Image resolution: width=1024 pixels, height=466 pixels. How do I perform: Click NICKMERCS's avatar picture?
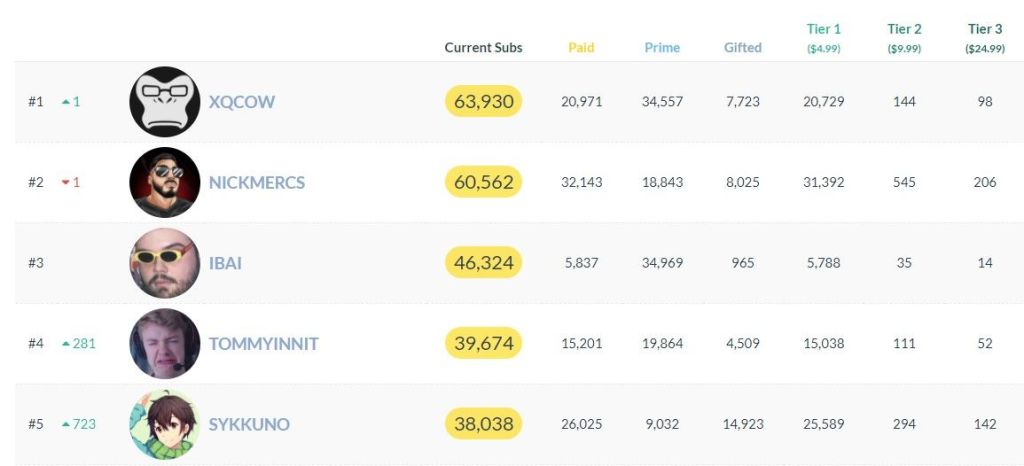coord(165,182)
